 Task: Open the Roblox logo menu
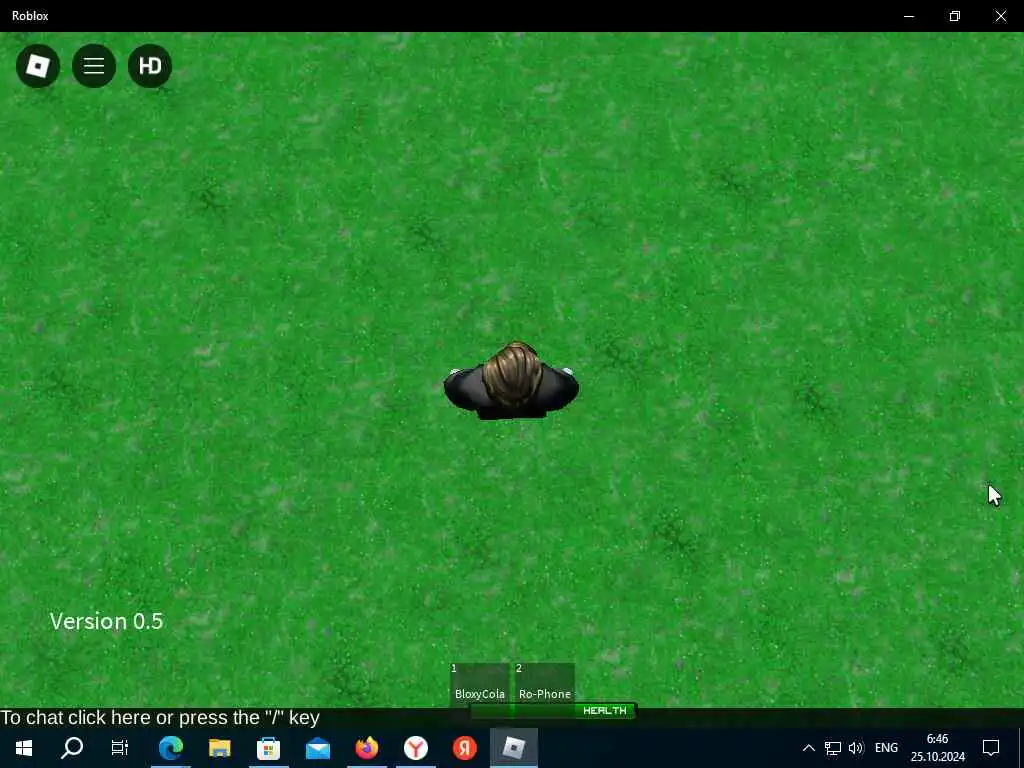38,66
